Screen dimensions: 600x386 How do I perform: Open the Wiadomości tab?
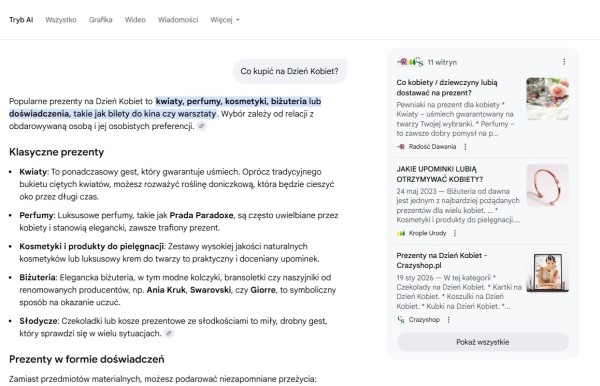pos(178,20)
